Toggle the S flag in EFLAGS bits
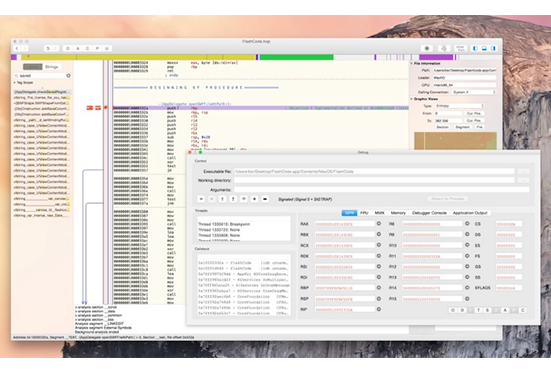Image resolution: width=551 pixels, height=371 pixels. coord(487,310)
